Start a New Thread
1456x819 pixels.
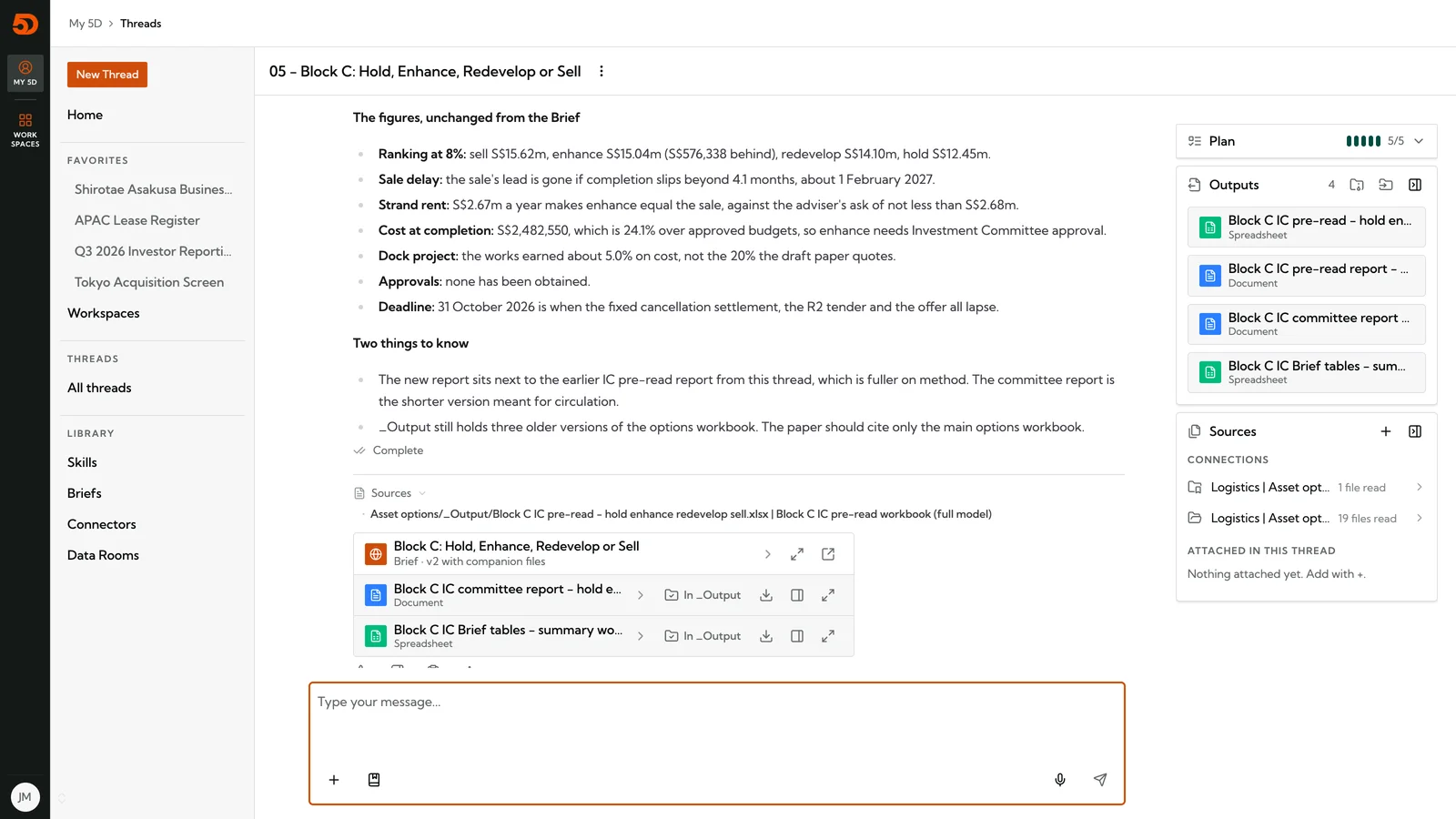click(x=107, y=75)
